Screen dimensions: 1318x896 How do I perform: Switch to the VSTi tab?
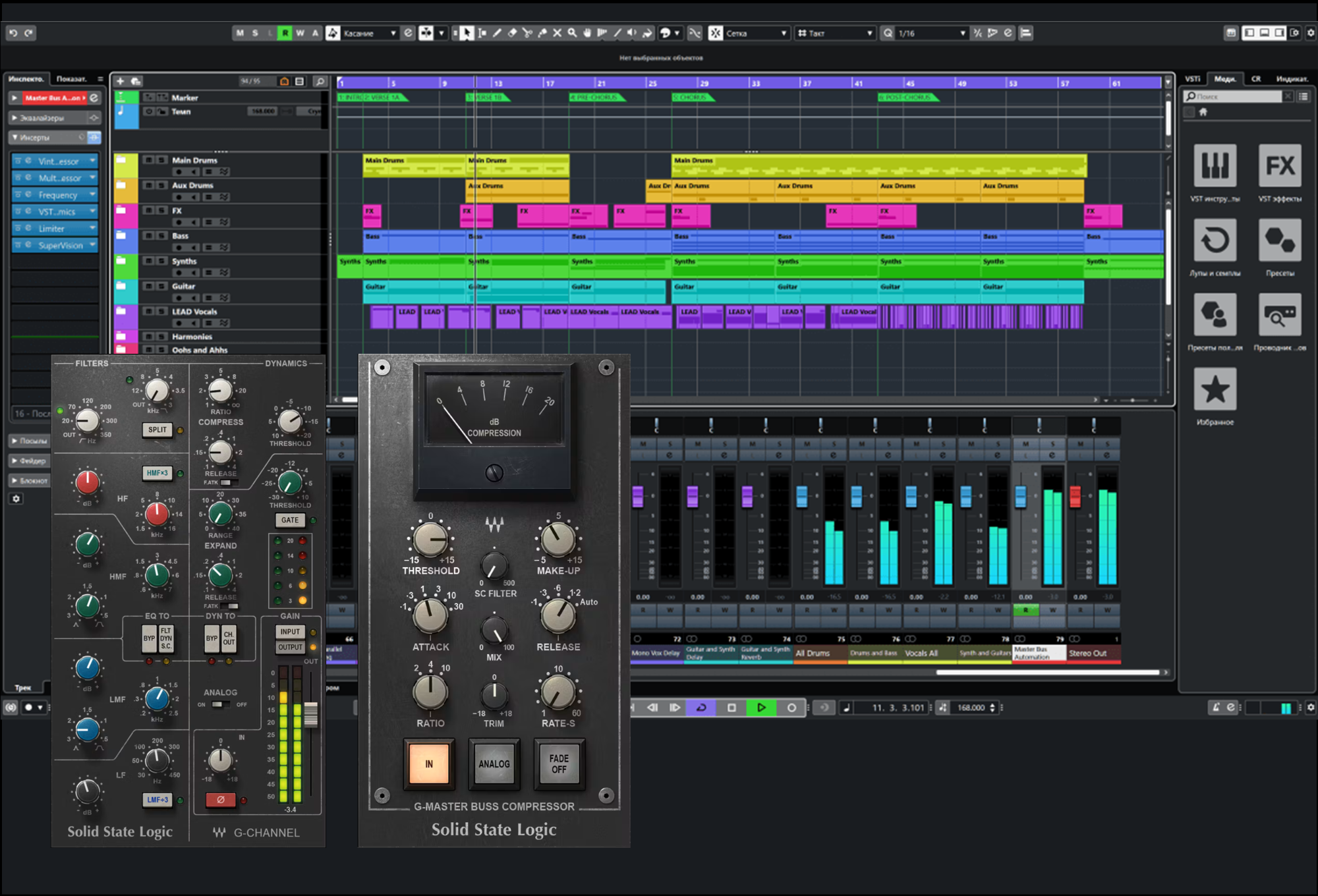pos(1192,78)
